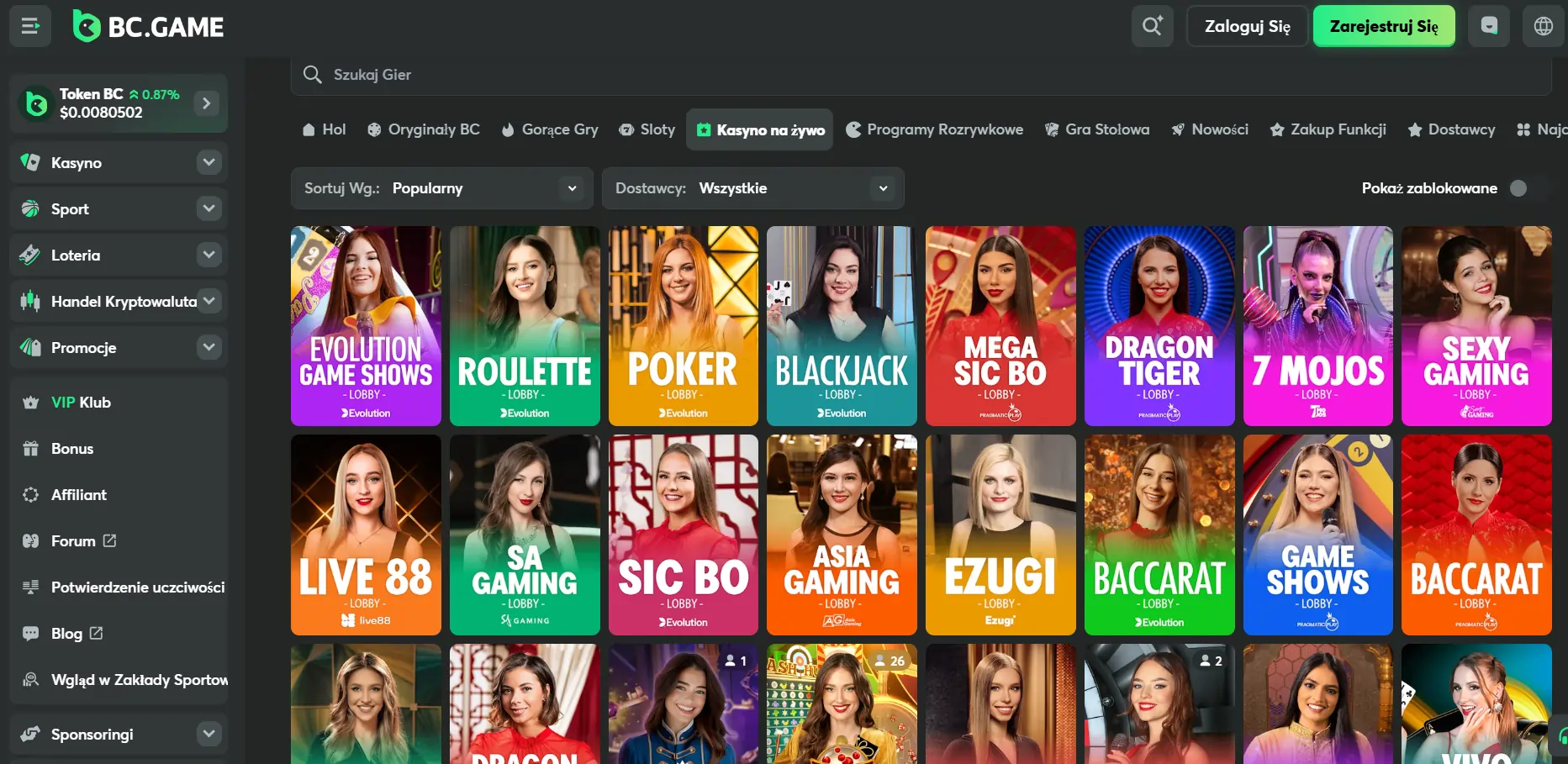The image size is (1568, 764).
Task: Select the Kasyno na żywo tab
Action: coord(760,129)
